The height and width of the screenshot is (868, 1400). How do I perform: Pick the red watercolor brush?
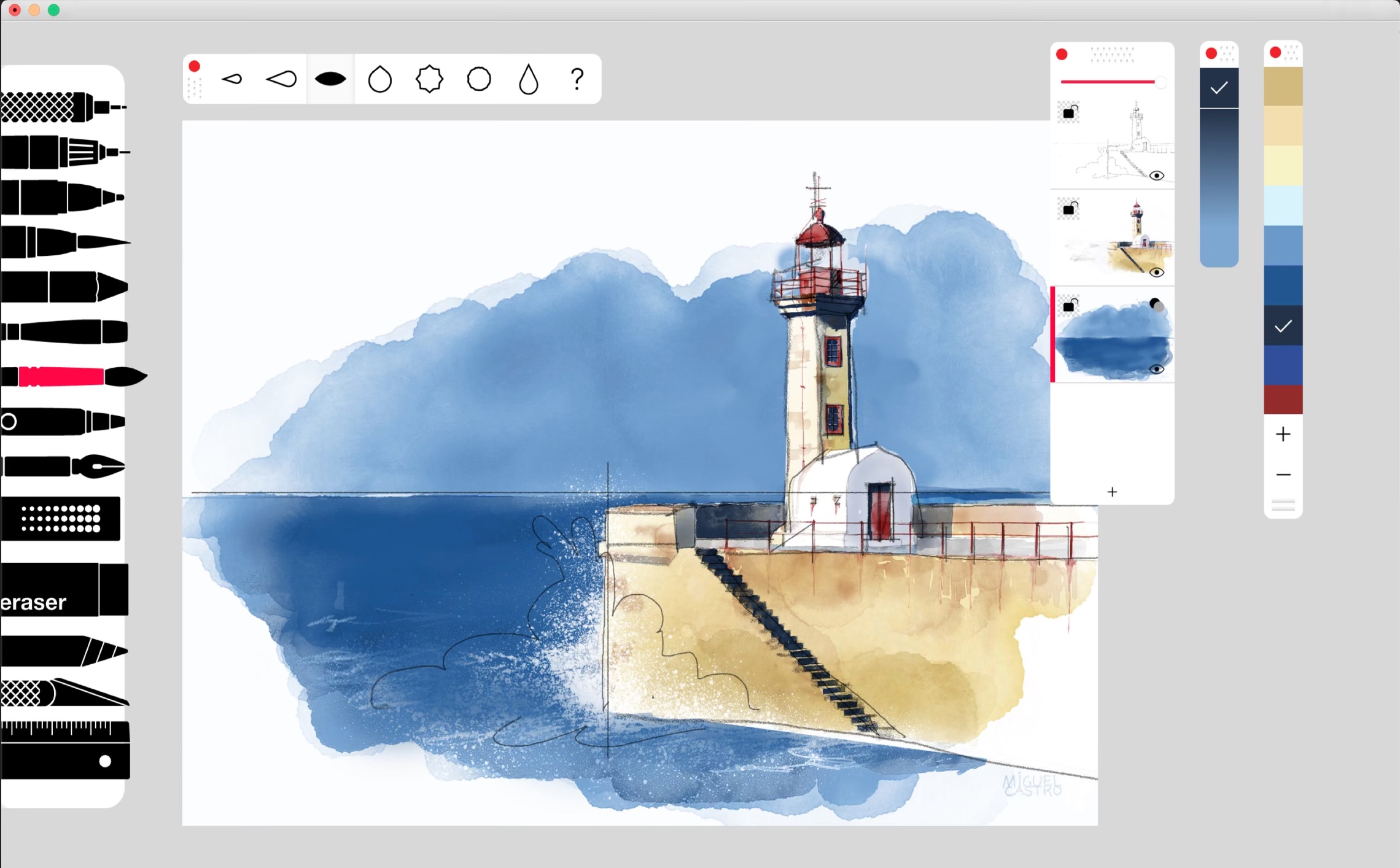point(68,376)
